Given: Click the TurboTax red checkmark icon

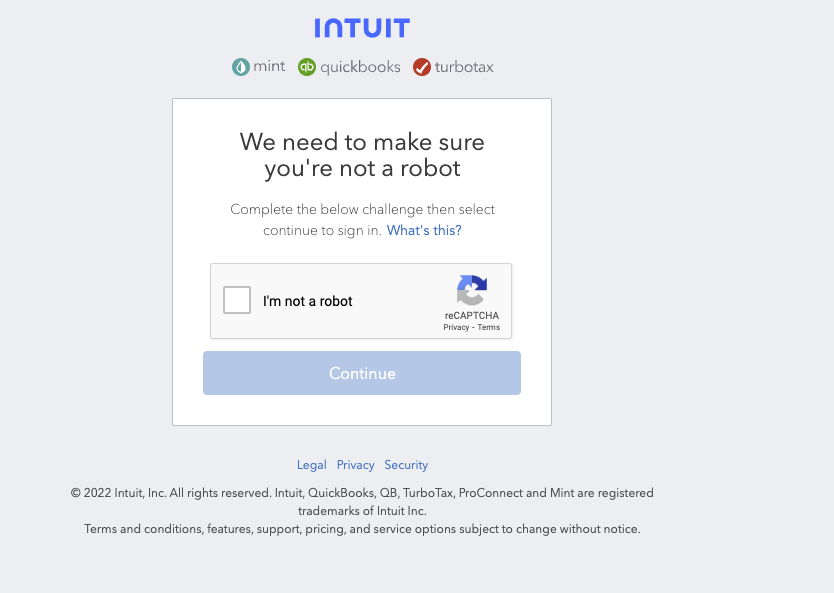Looking at the screenshot, I should (x=422, y=67).
